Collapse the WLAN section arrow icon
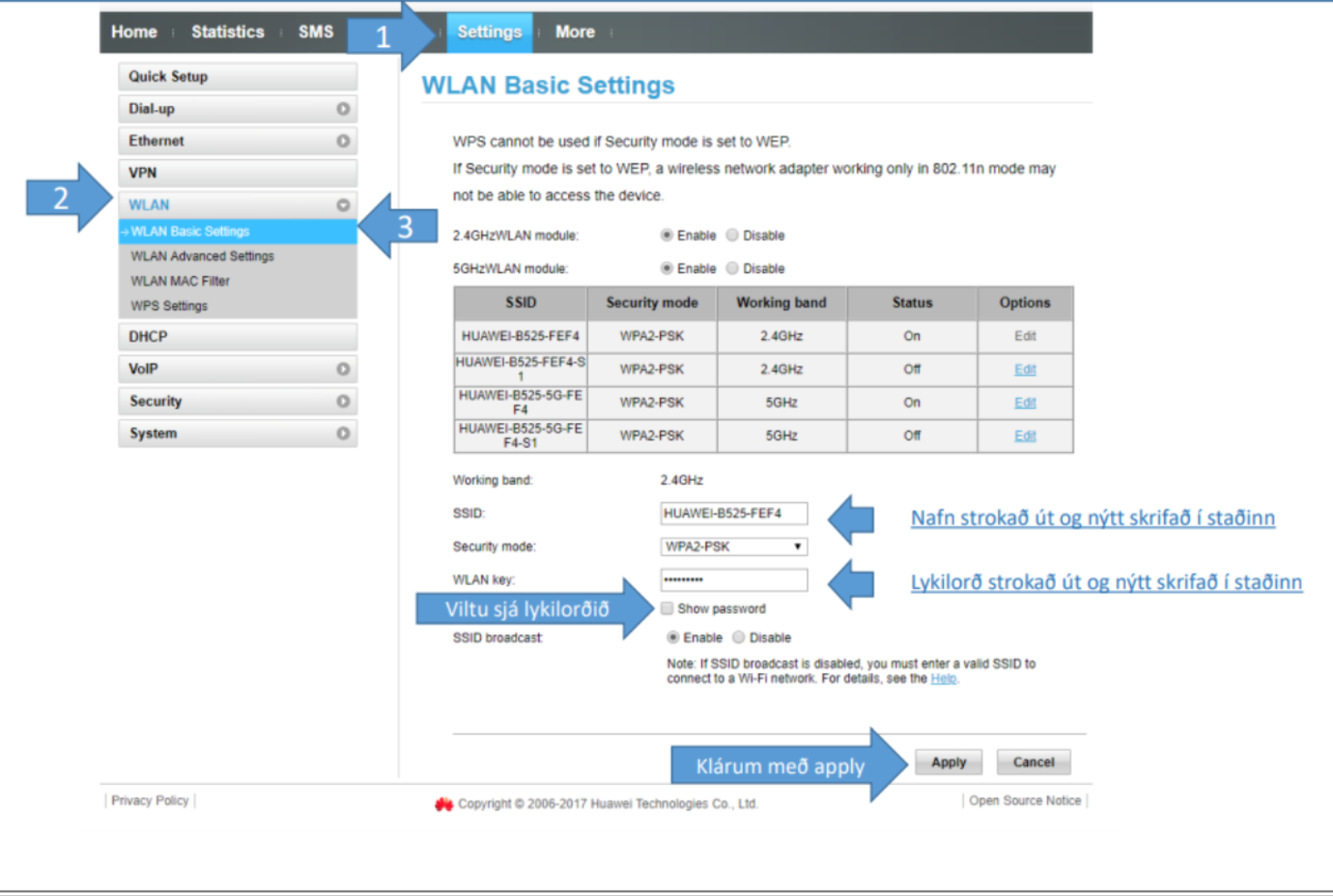The height and width of the screenshot is (896, 1333). pyautogui.click(x=343, y=205)
